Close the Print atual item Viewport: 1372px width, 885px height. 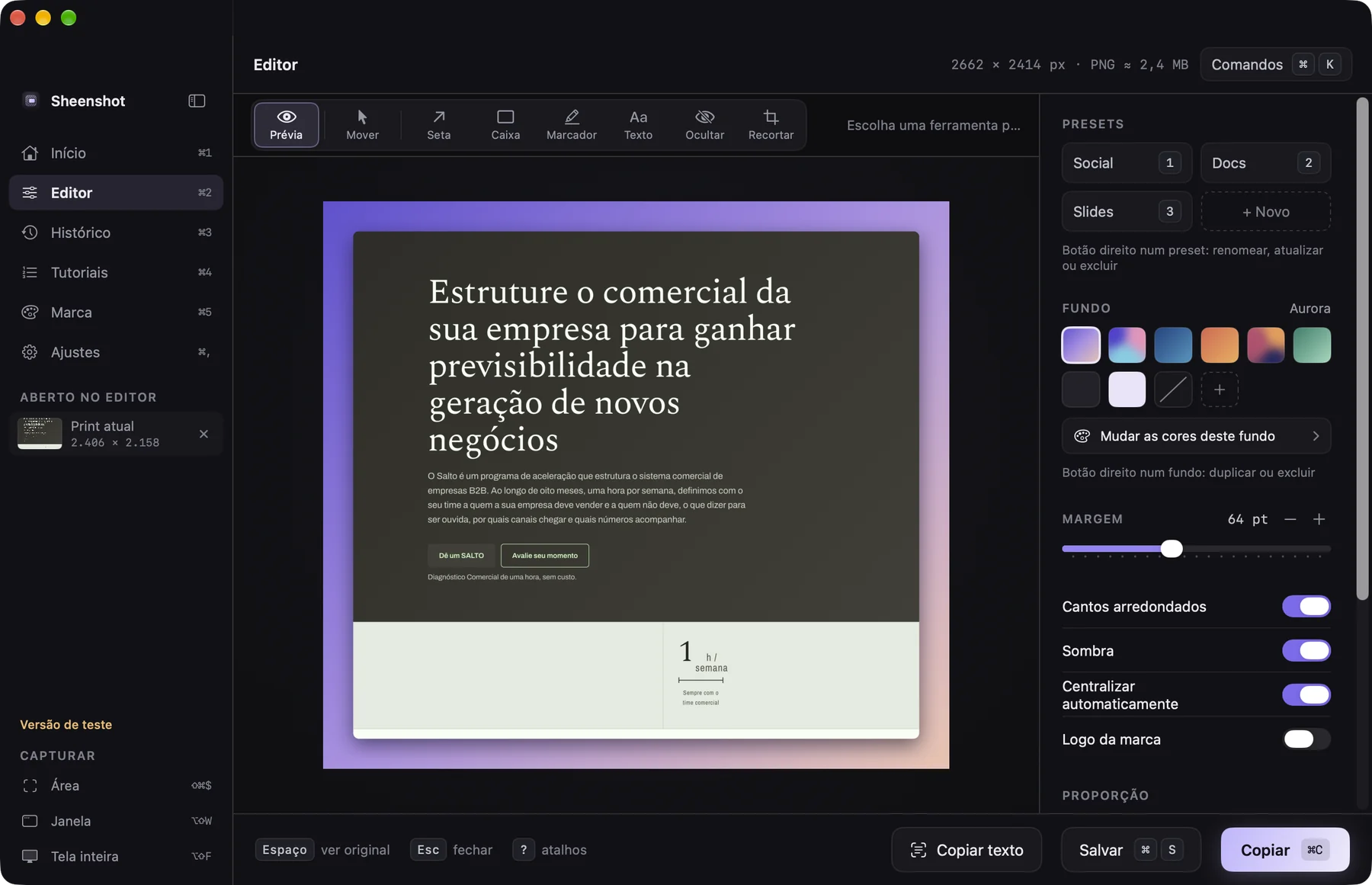pyautogui.click(x=204, y=434)
